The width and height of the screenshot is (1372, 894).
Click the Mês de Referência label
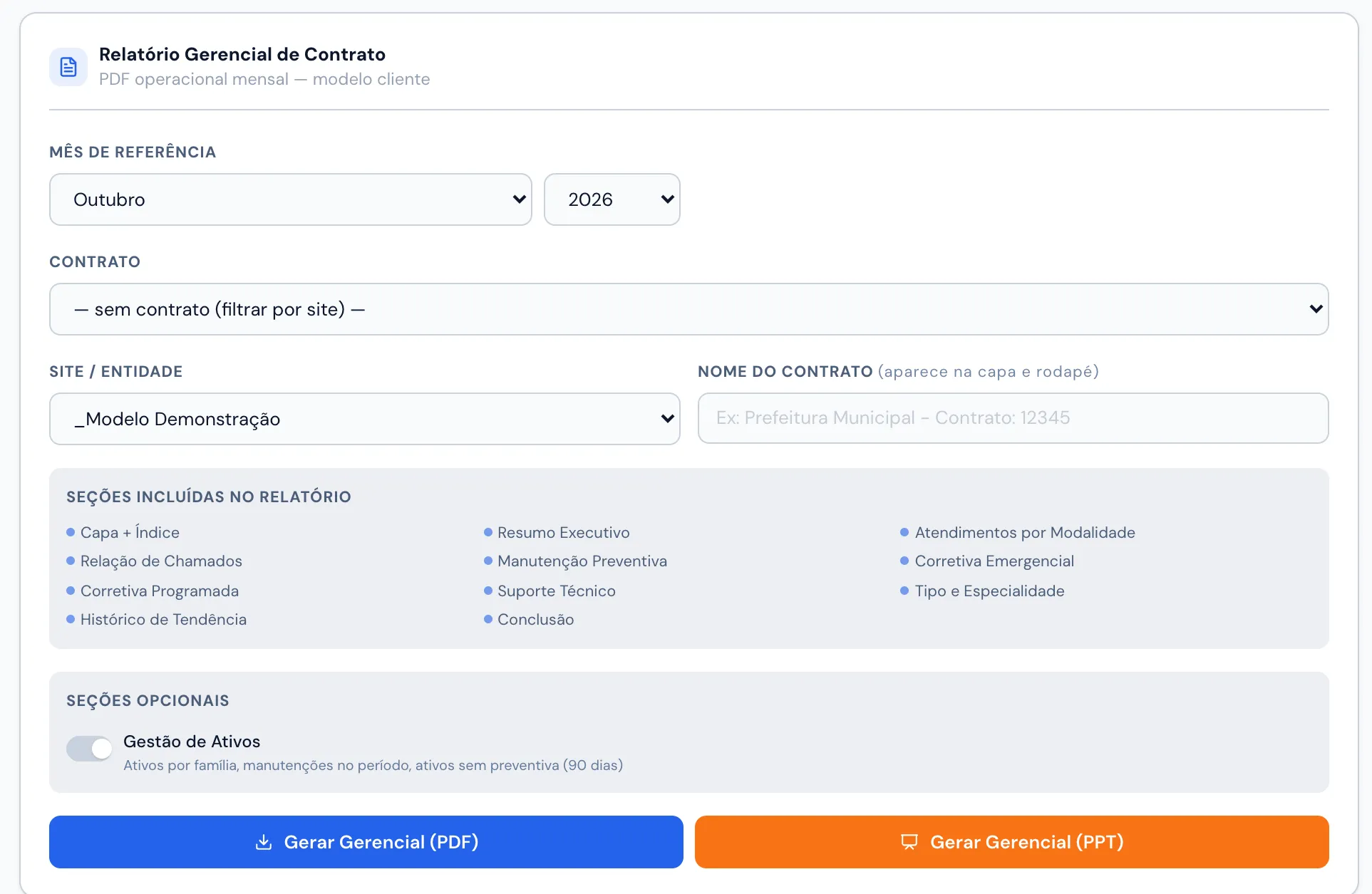[133, 152]
